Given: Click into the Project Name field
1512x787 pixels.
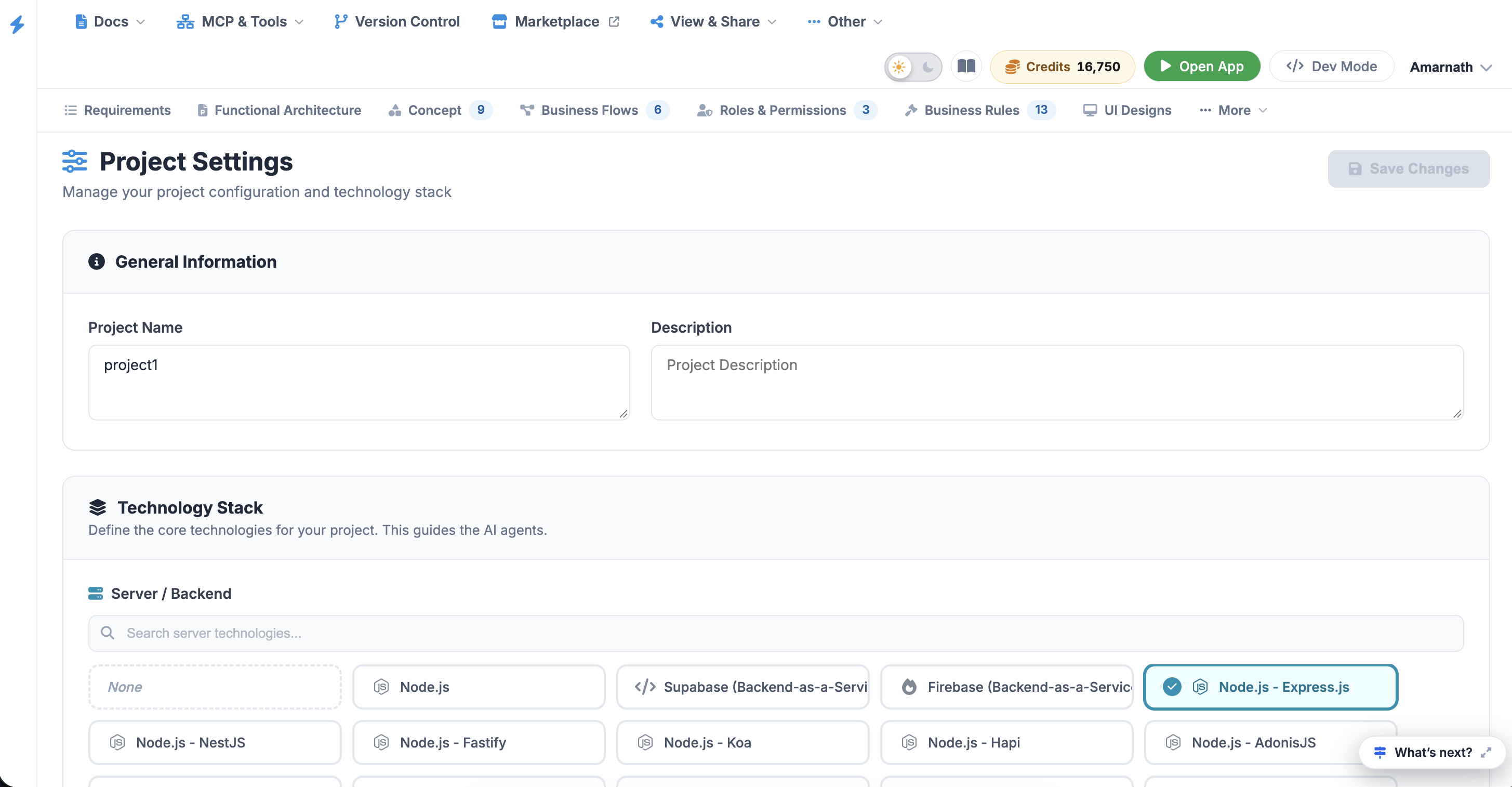Looking at the screenshot, I should pos(359,383).
